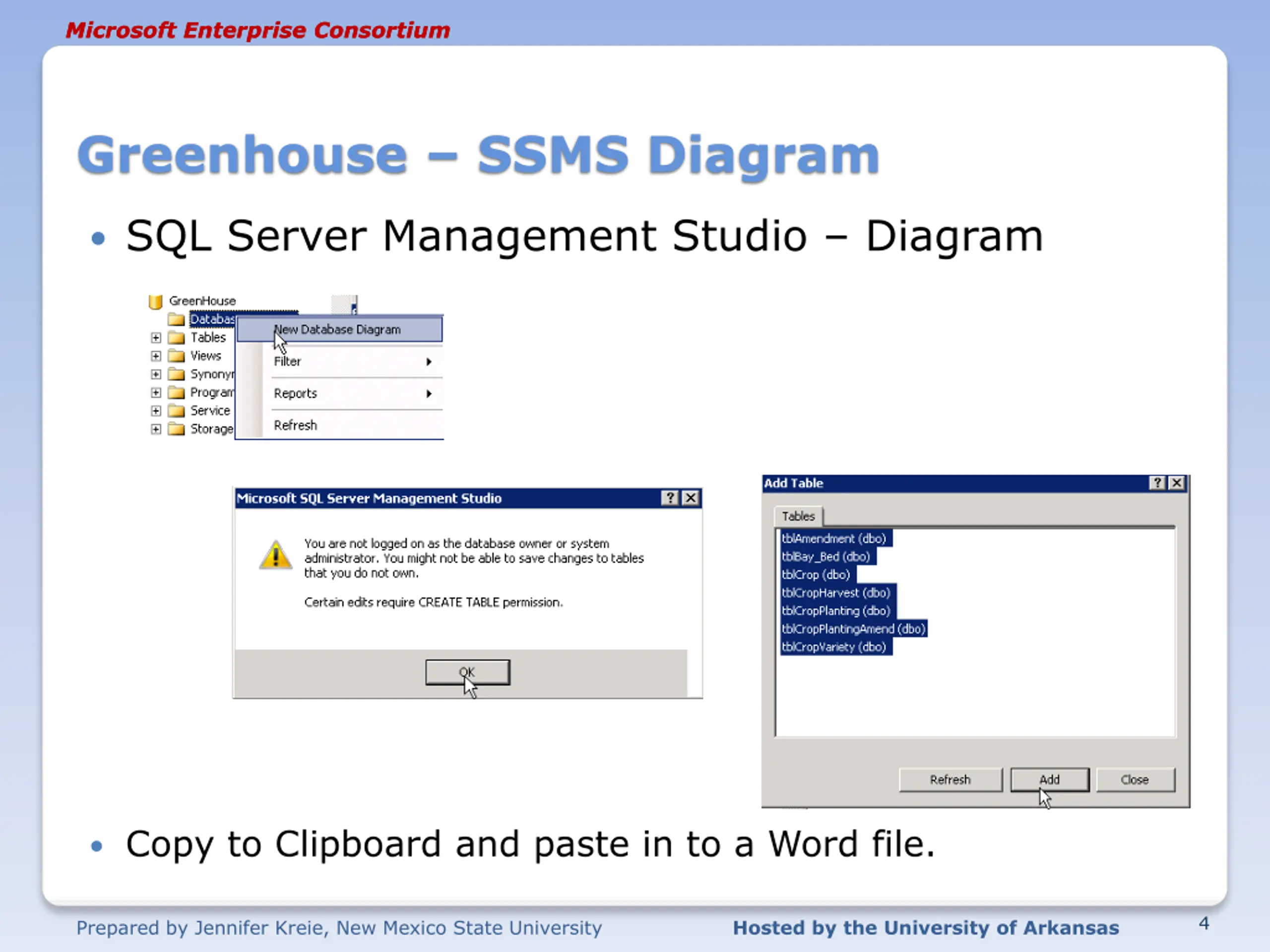
Task: Switch to the Tables tab
Action: tap(798, 516)
